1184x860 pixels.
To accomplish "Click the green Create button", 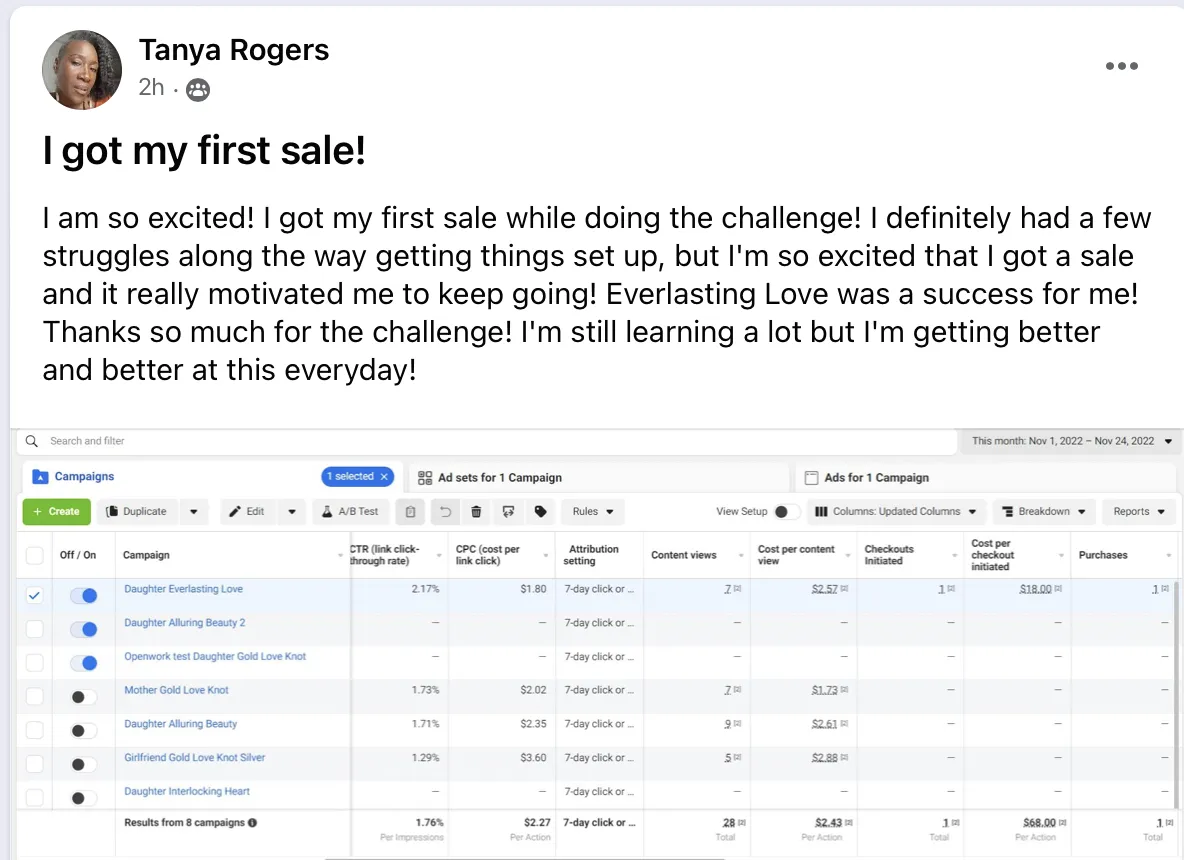I will 57,512.
